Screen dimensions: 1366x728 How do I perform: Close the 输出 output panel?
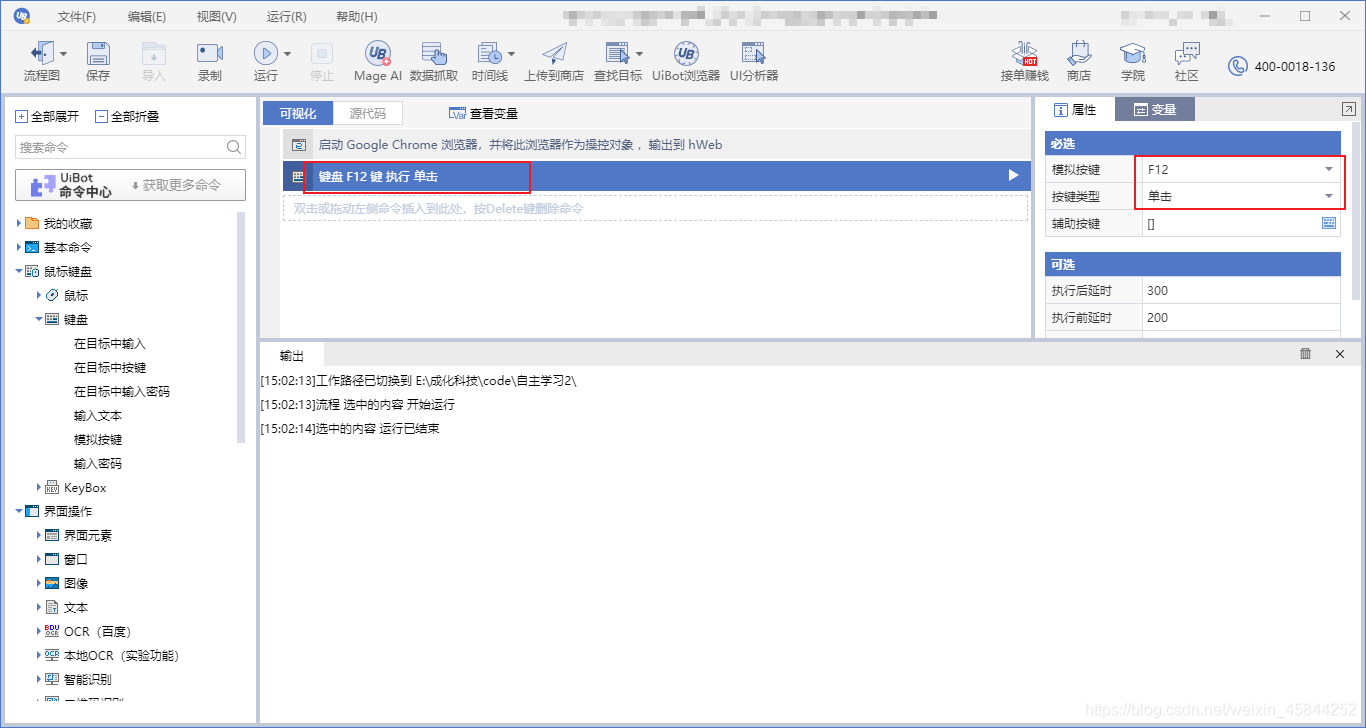pyautogui.click(x=1340, y=354)
